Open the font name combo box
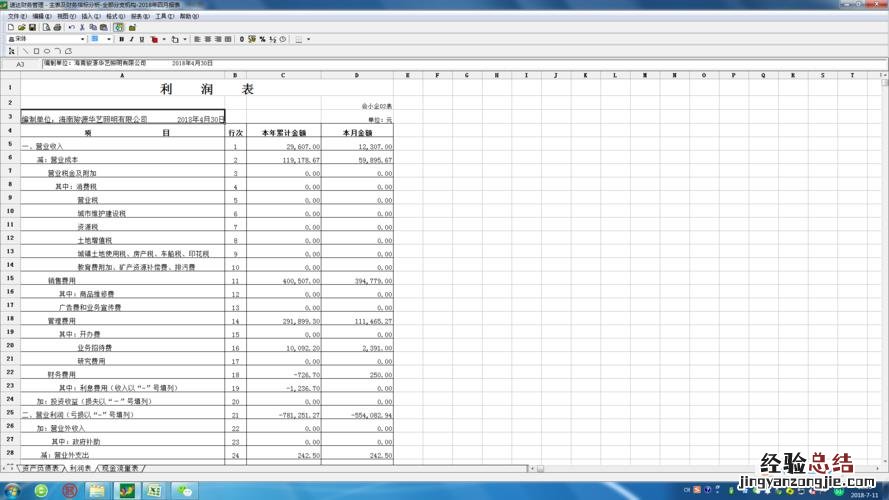 click(x=46, y=39)
